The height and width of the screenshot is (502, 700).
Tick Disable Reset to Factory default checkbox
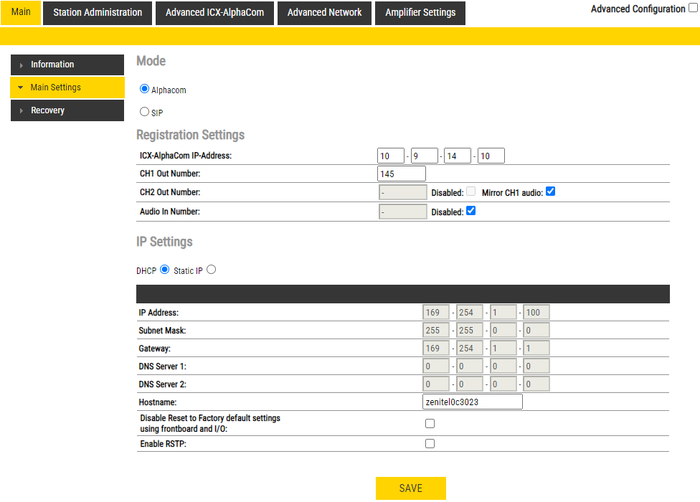pyautogui.click(x=430, y=423)
